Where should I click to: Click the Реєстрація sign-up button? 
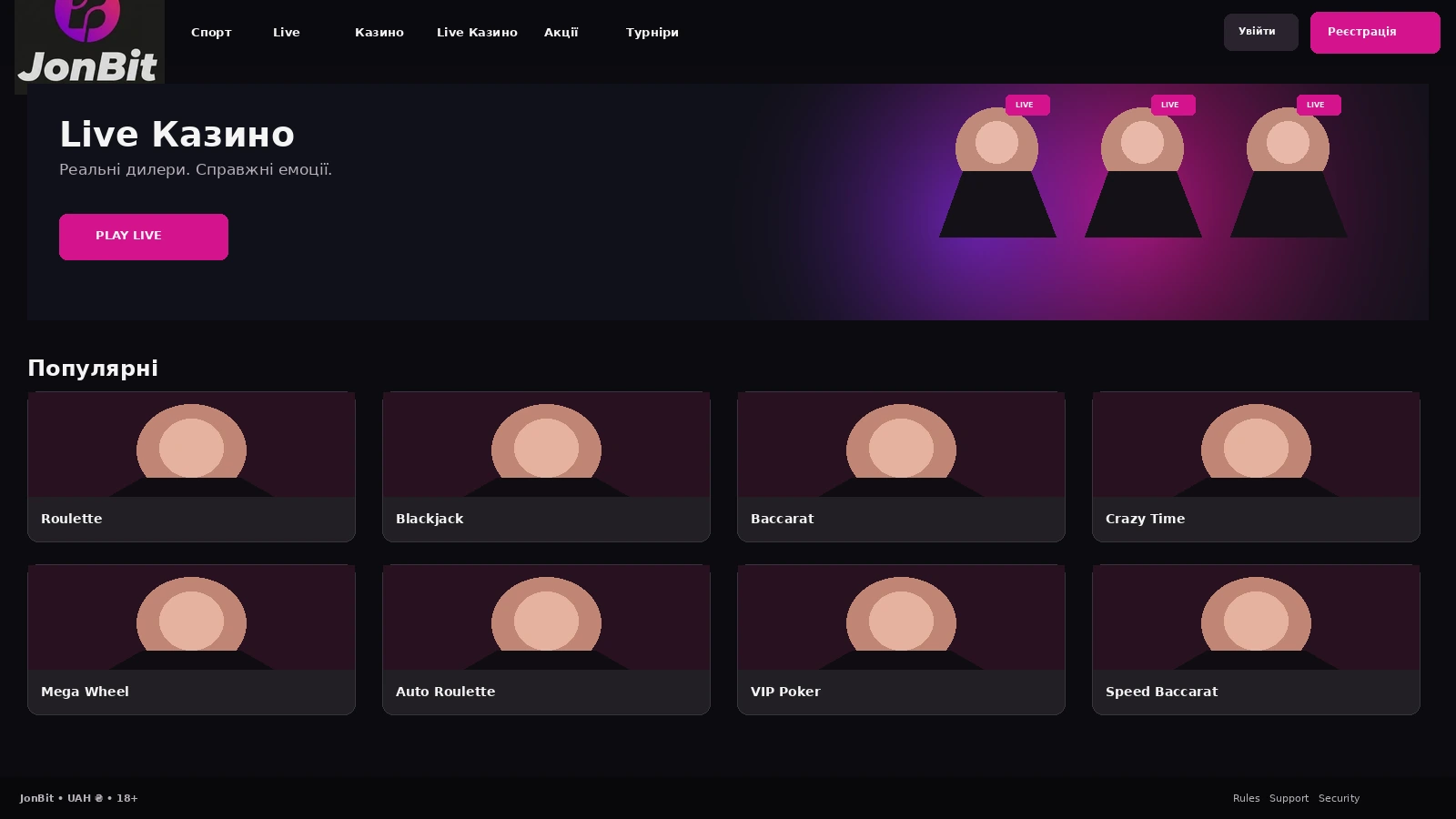coord(1375,33)
